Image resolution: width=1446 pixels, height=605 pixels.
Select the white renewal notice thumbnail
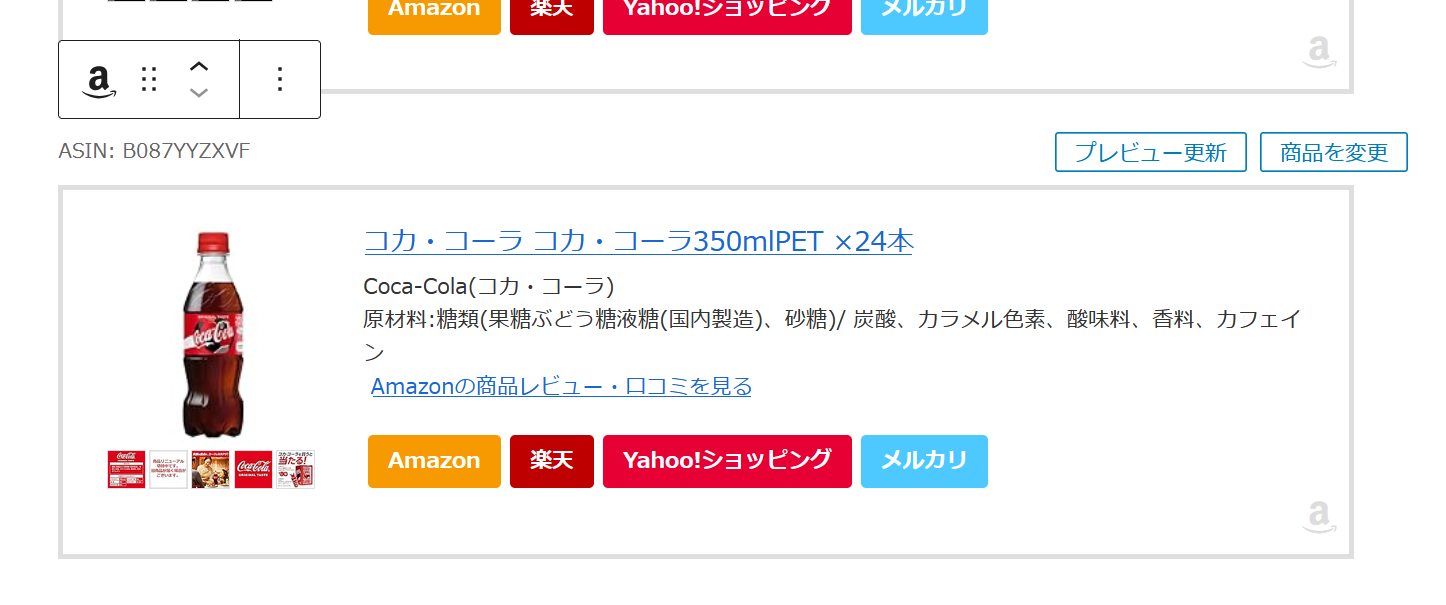169,469
